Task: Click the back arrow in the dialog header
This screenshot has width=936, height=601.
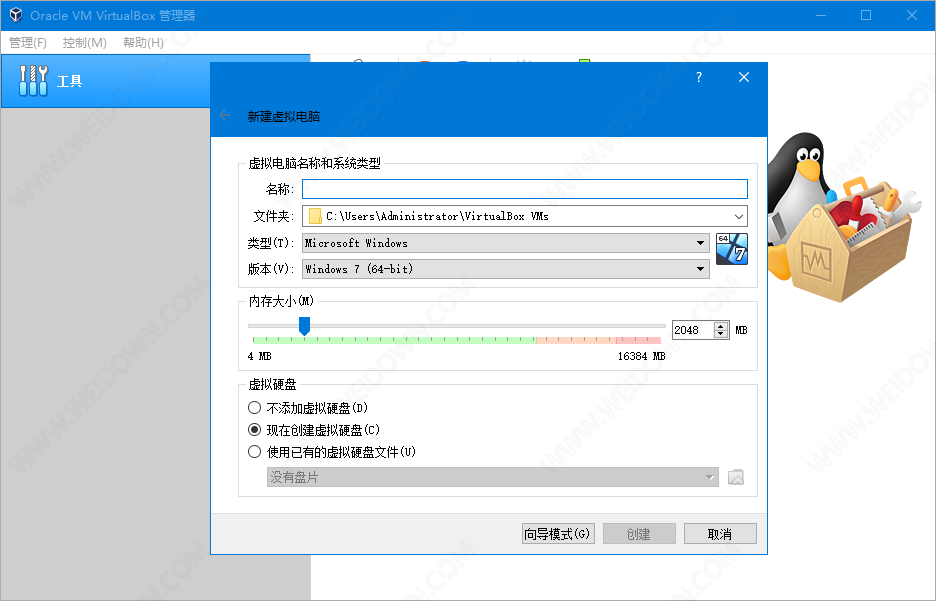Action: tap(225, 116)
